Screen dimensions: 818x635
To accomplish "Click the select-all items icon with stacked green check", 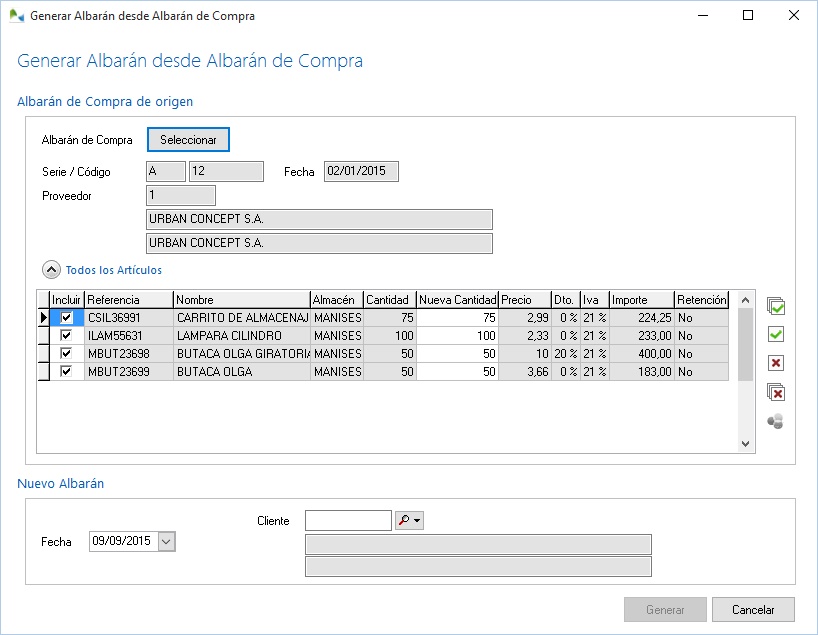I will click(775, 306).
